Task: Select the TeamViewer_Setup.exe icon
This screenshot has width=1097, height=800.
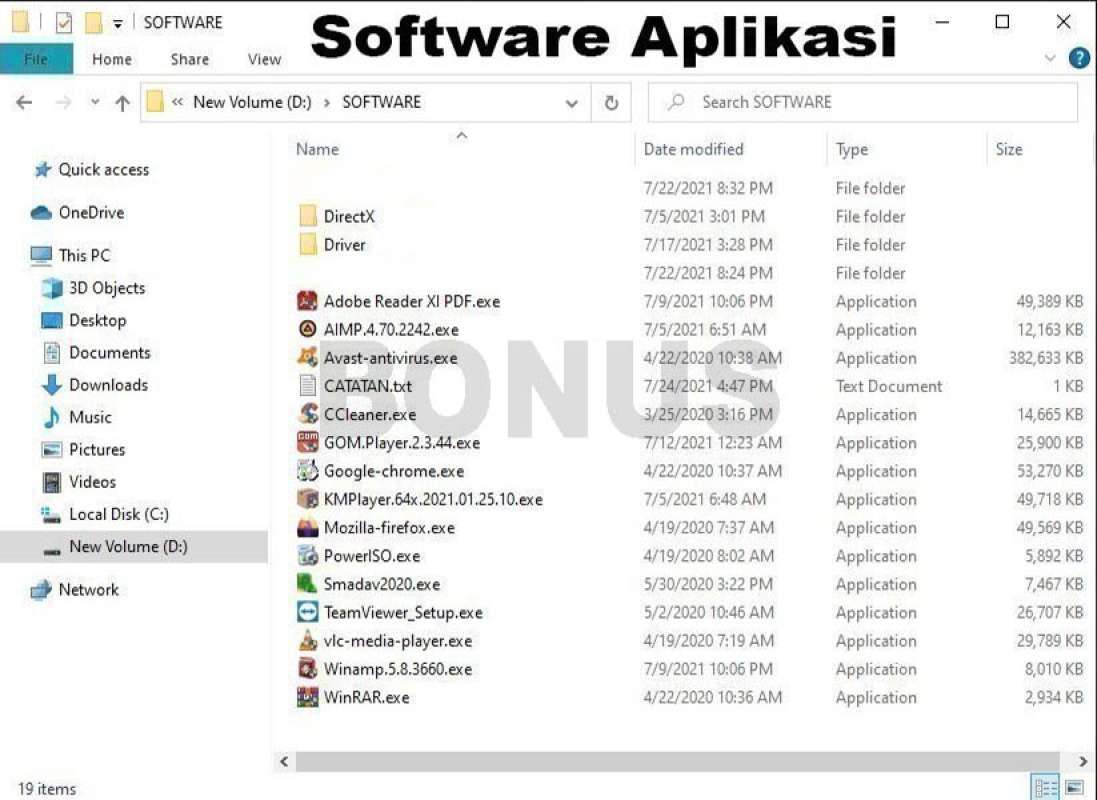Action: click(x=308, y=612)
